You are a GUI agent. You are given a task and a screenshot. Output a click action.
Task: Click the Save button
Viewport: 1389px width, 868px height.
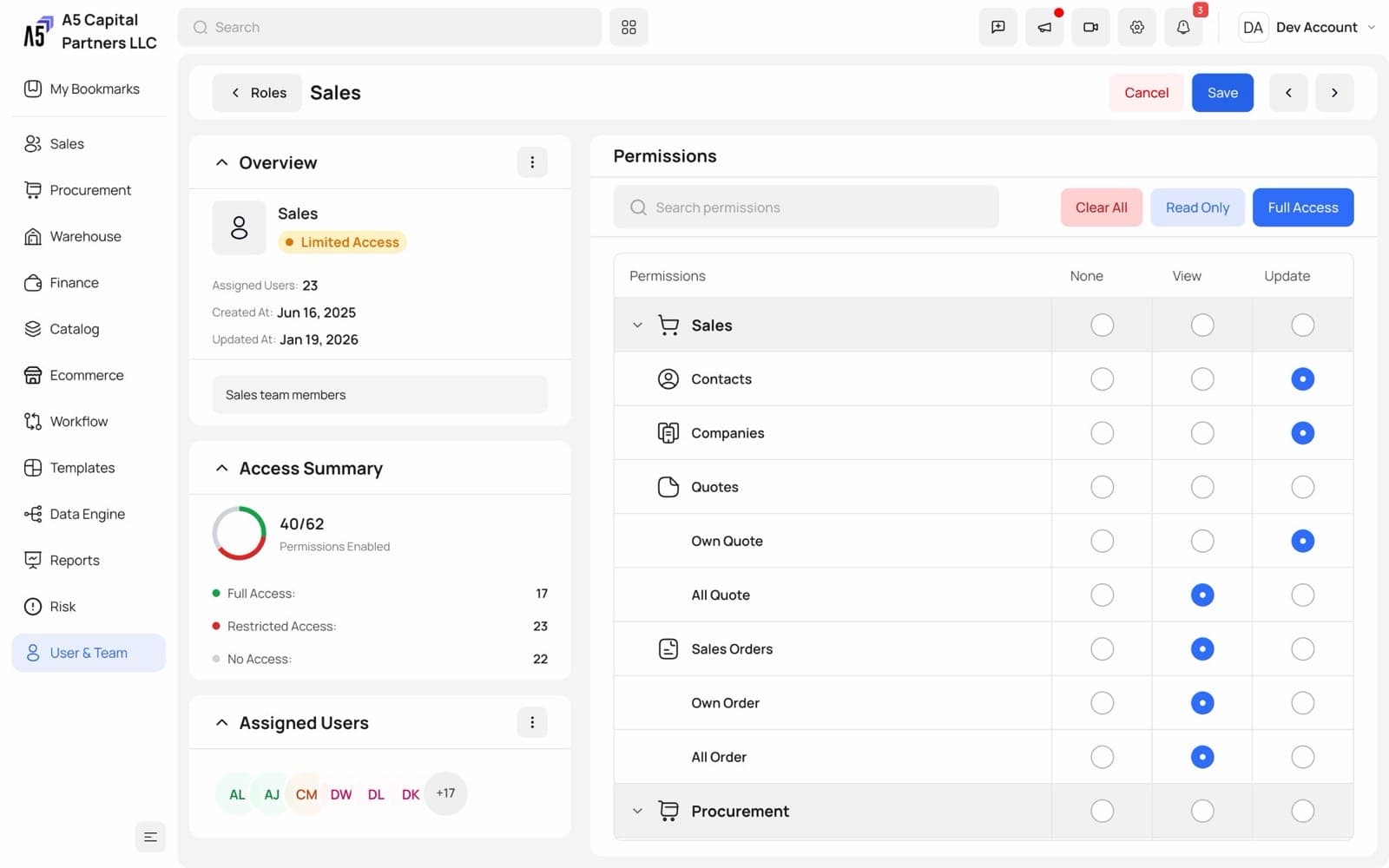(1222, 93)
